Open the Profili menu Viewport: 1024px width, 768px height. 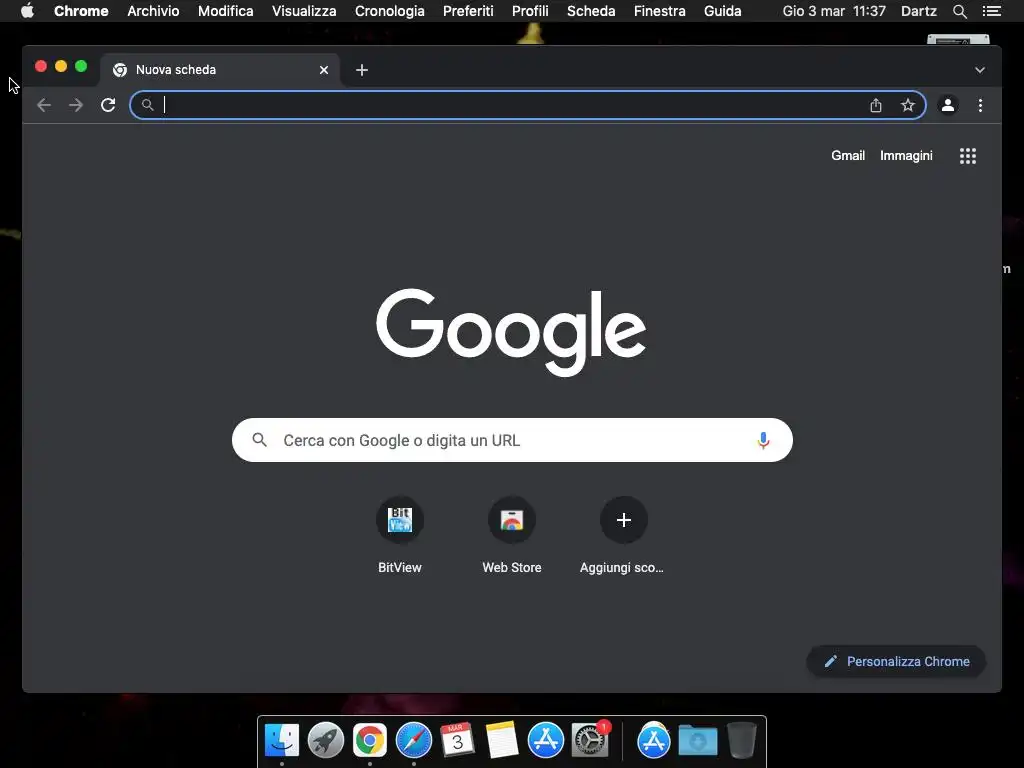(x=530, y=11)
